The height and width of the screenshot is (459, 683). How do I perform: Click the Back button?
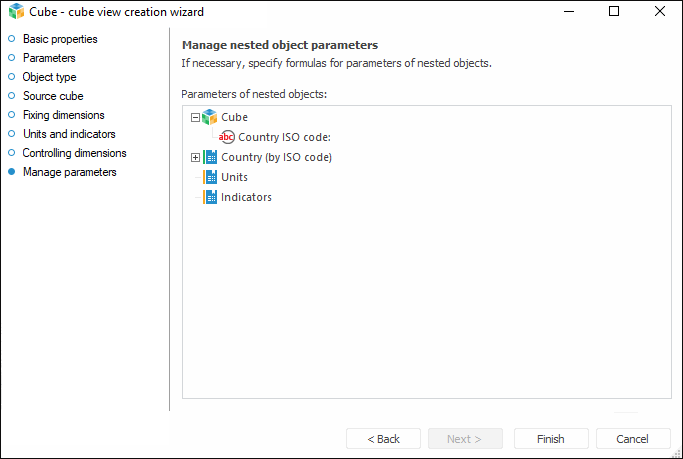point(383,439)
